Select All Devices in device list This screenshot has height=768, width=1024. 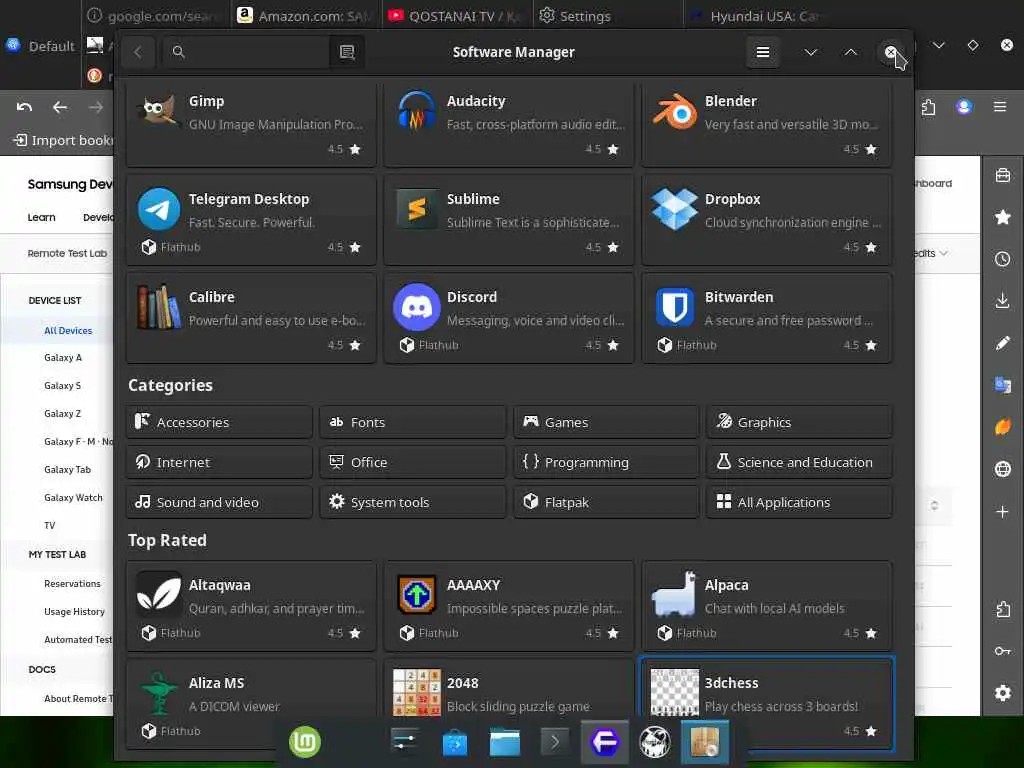68,330
